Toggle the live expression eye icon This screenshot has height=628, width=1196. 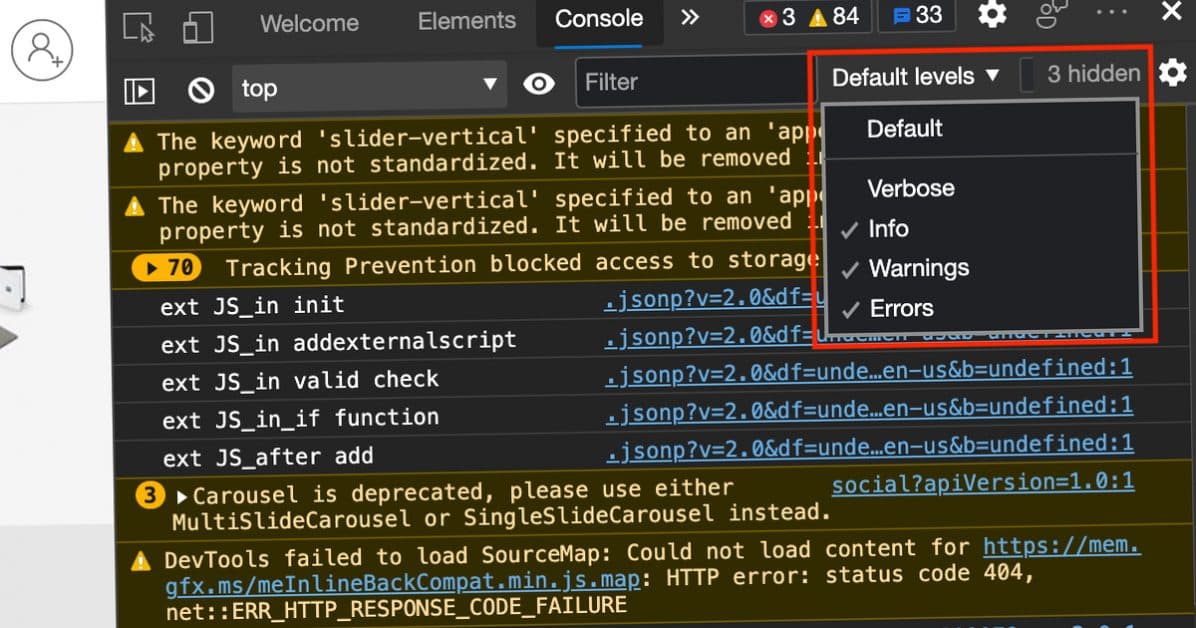539,84
